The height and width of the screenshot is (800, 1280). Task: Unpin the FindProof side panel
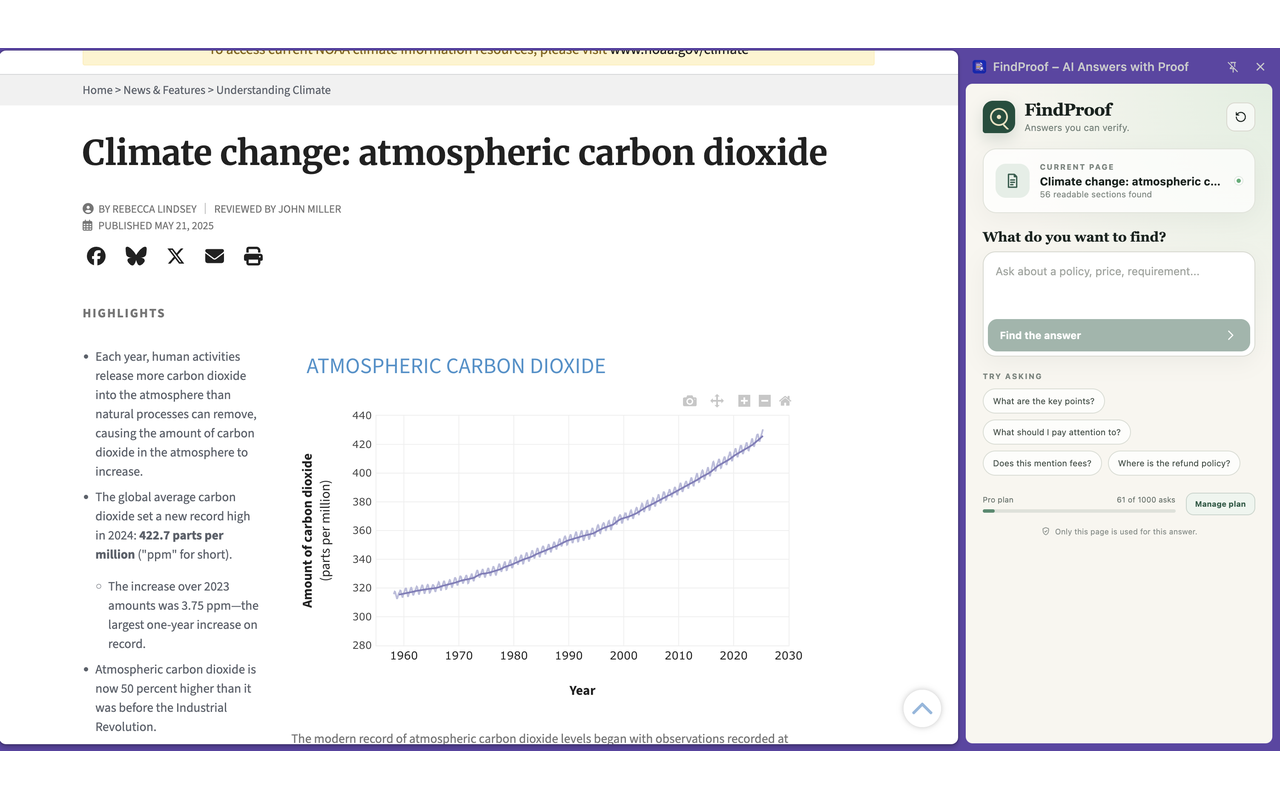point(1233,67)
